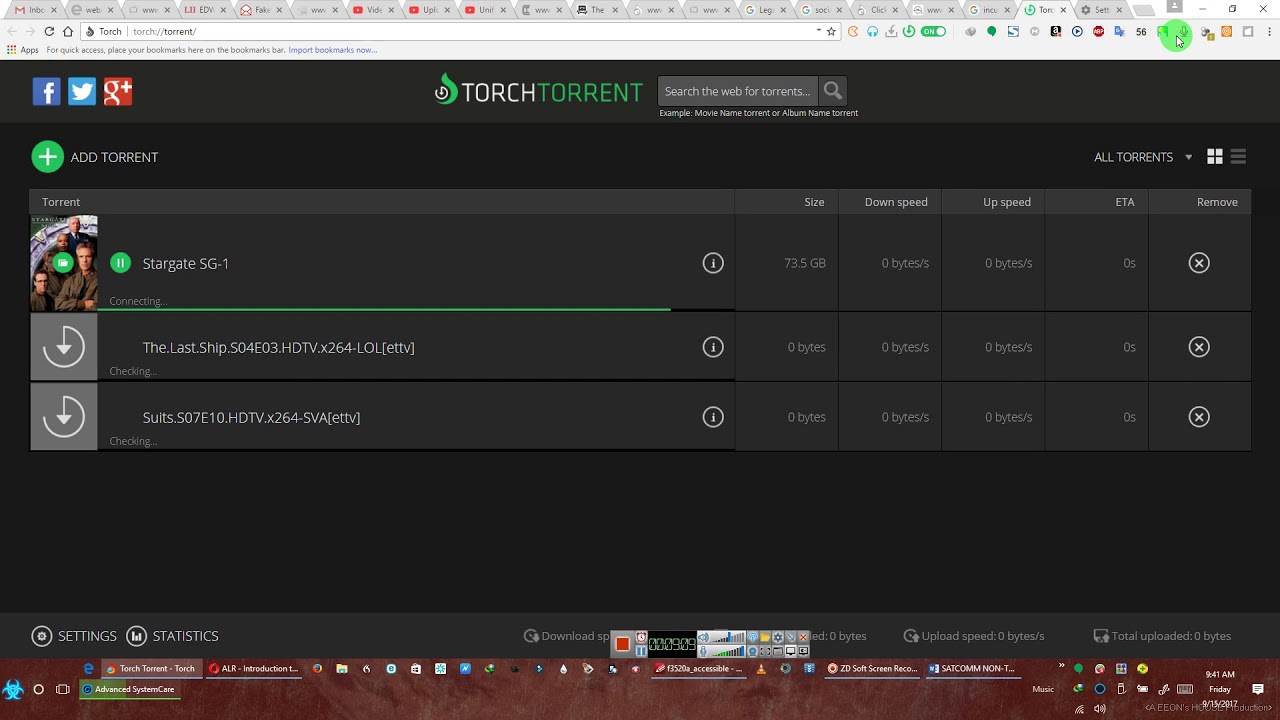The width and height of the screenshot is (1280, 720).
Task: Click the Torch Torrent logo
Action: point(538,91)
